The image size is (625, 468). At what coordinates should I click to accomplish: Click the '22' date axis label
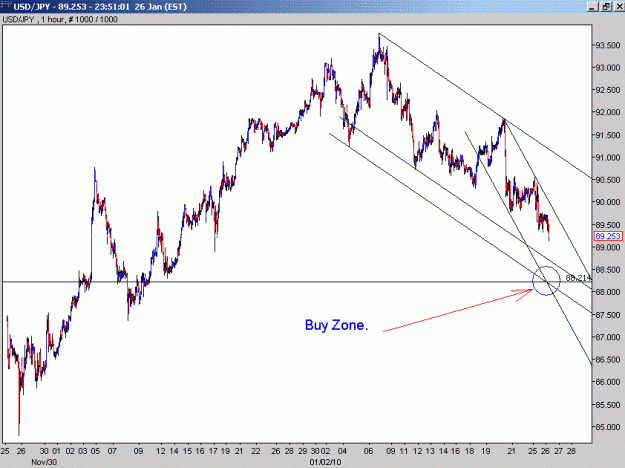click(x=256, y=451)
